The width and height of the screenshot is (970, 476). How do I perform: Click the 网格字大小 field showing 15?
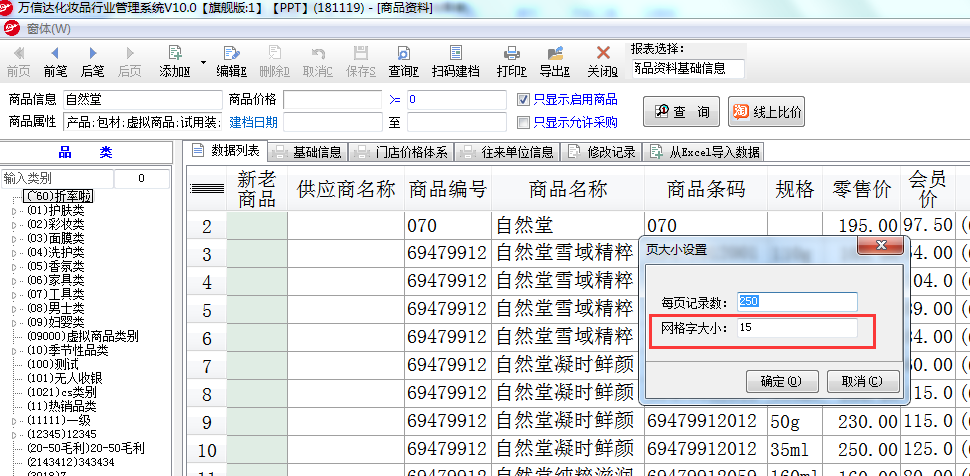click(x=797, y=328)
